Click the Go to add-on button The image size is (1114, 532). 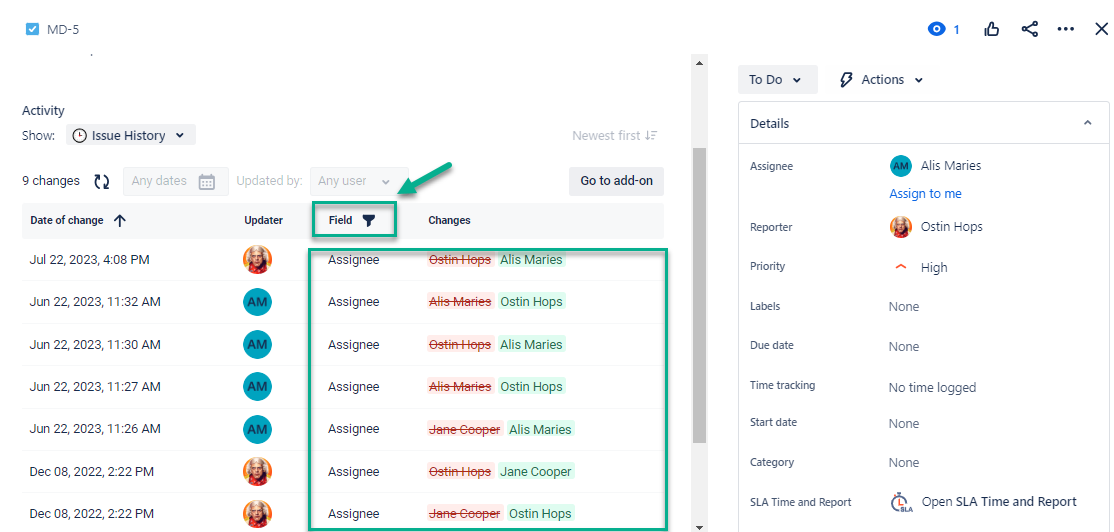coord(616,181)
